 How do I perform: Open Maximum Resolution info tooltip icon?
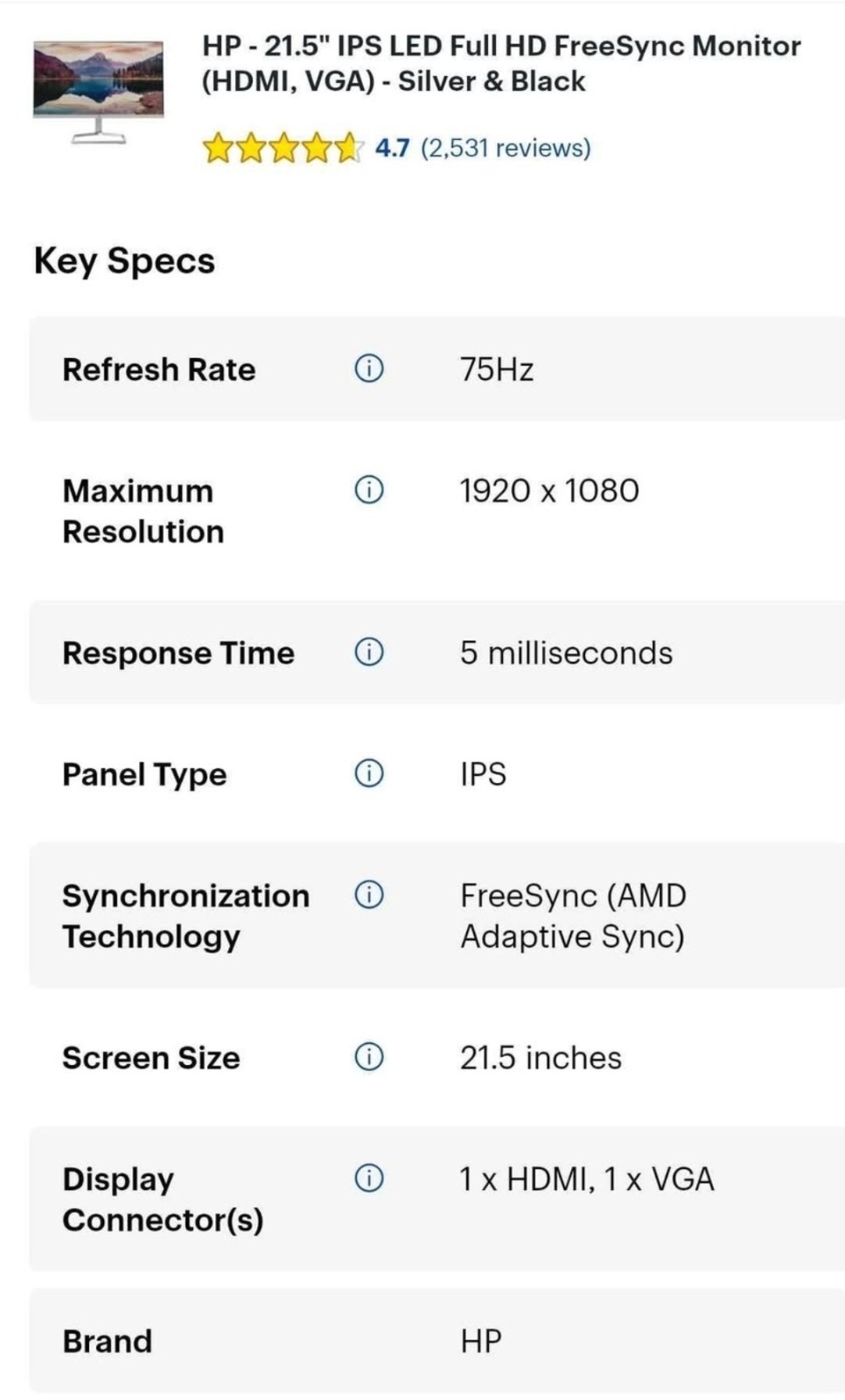368,490
